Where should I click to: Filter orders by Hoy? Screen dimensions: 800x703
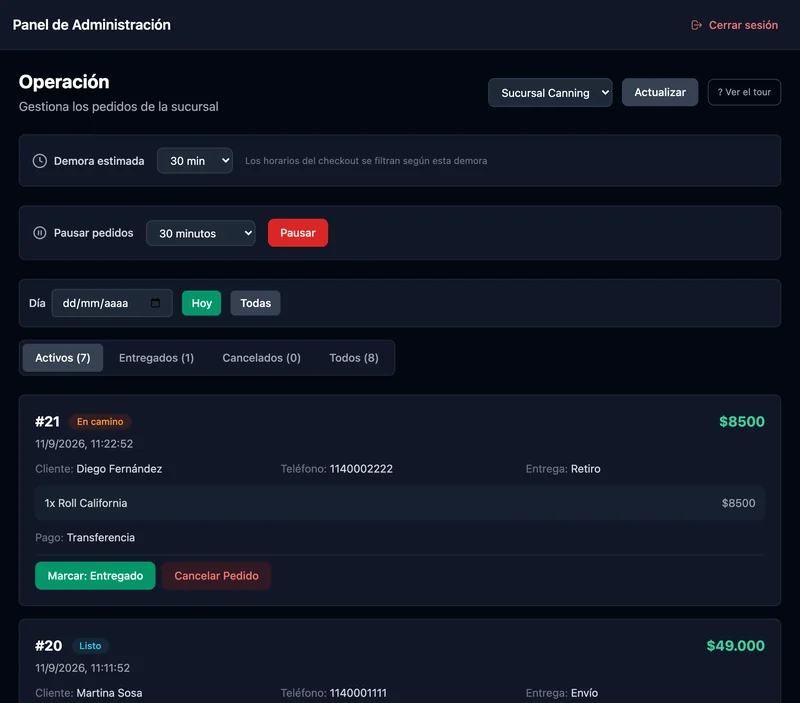click(202, 303)
